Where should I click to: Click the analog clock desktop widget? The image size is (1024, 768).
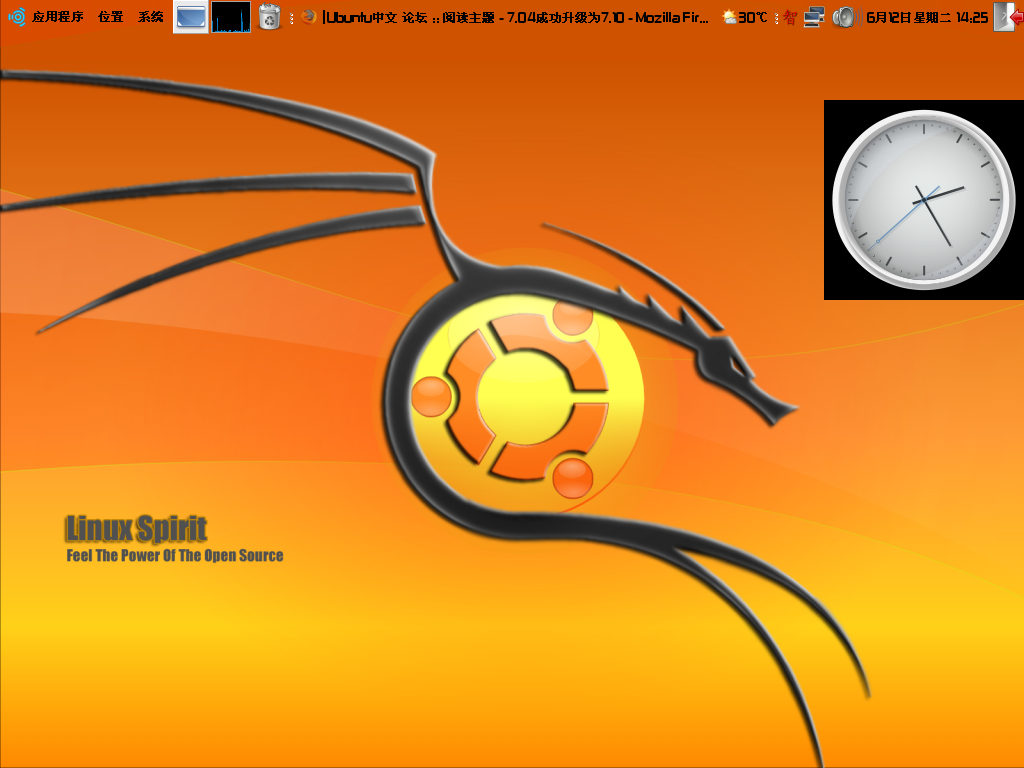[x=923, y=200]
